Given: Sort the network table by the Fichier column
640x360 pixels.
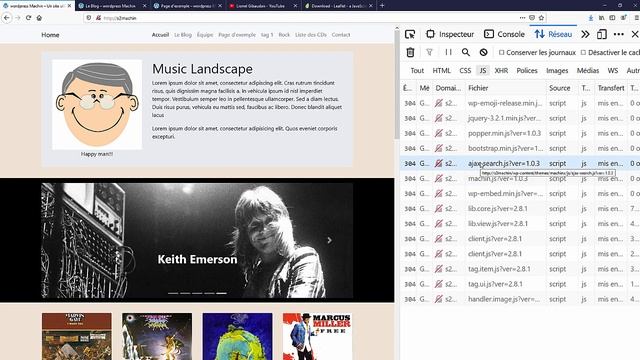Looking at the screenshot, I should [505, 88].
